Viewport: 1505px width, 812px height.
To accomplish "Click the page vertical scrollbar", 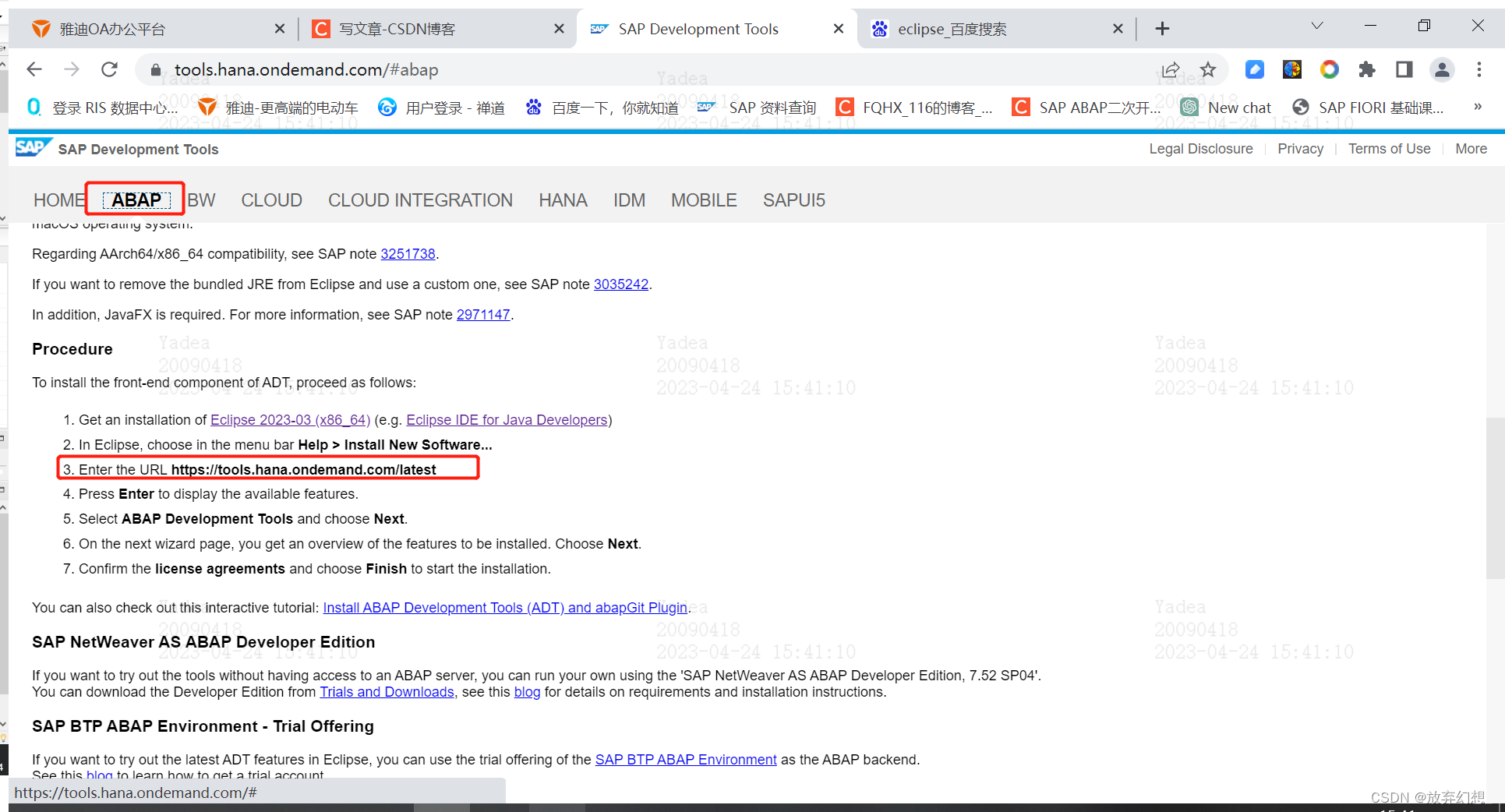I will (x=1495, y=499).
